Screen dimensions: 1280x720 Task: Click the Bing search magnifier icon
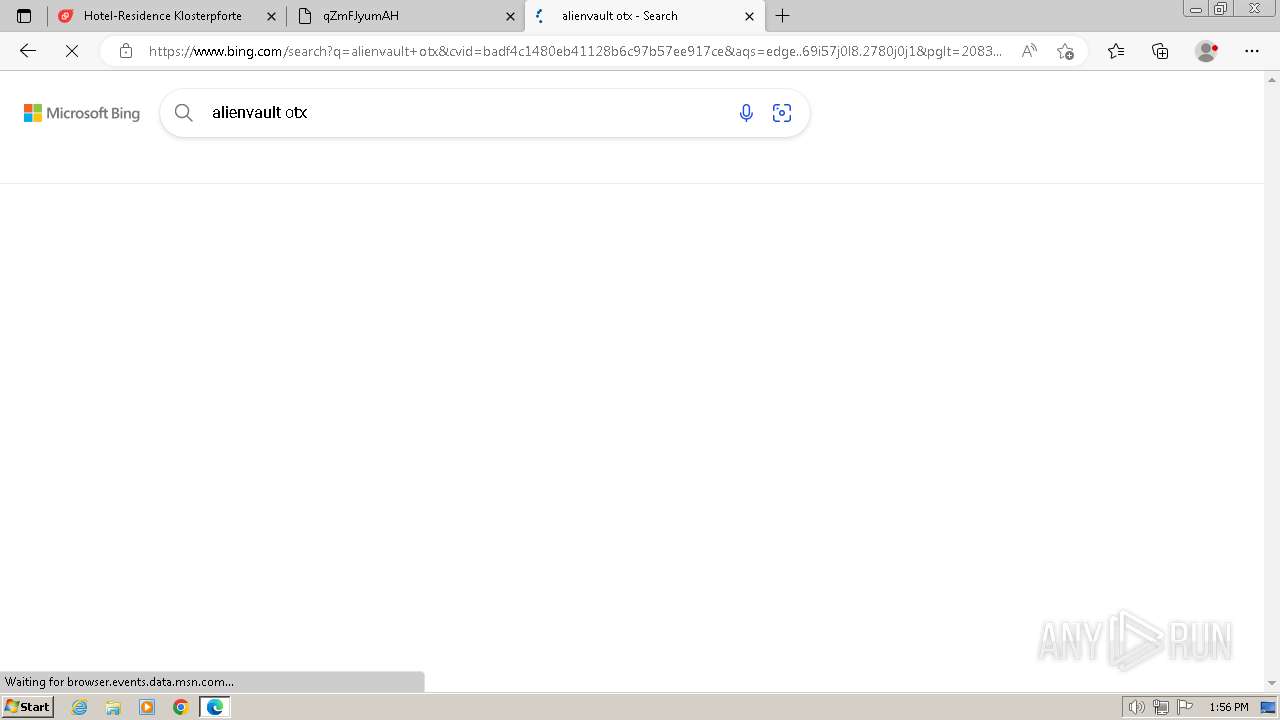(x=183, y=113)
